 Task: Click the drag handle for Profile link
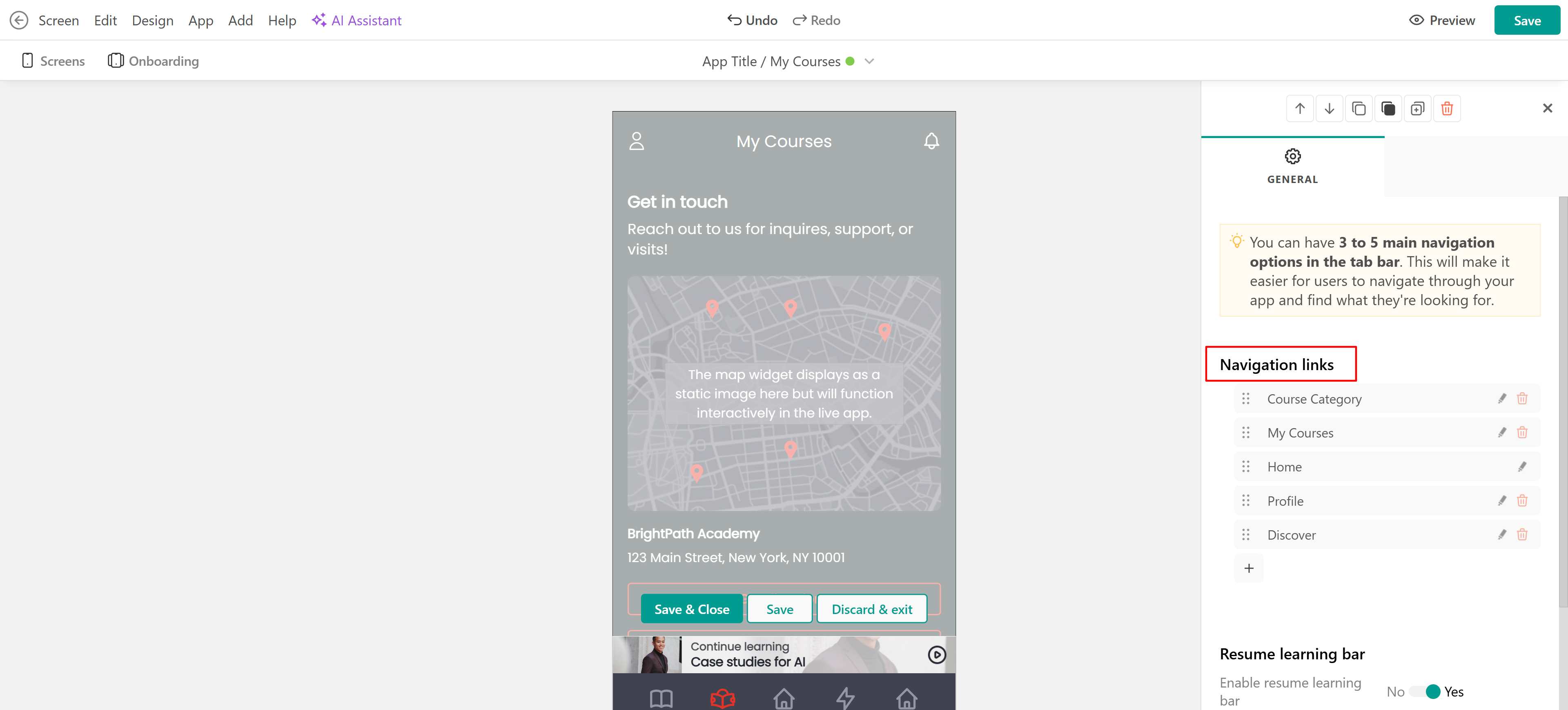click(1245, 500)
